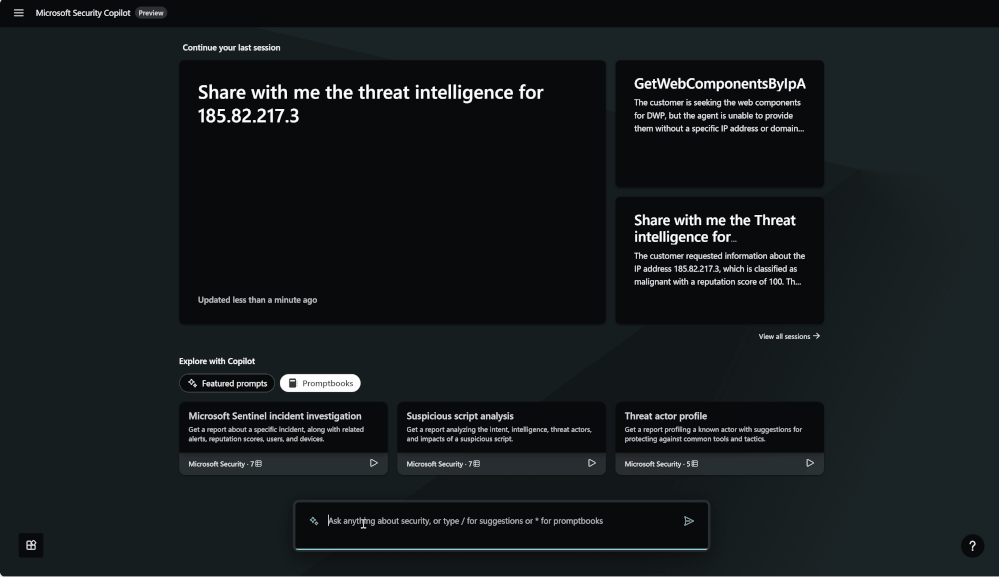Click the prompt sparkle icon in the input bar

coord(313,521)
